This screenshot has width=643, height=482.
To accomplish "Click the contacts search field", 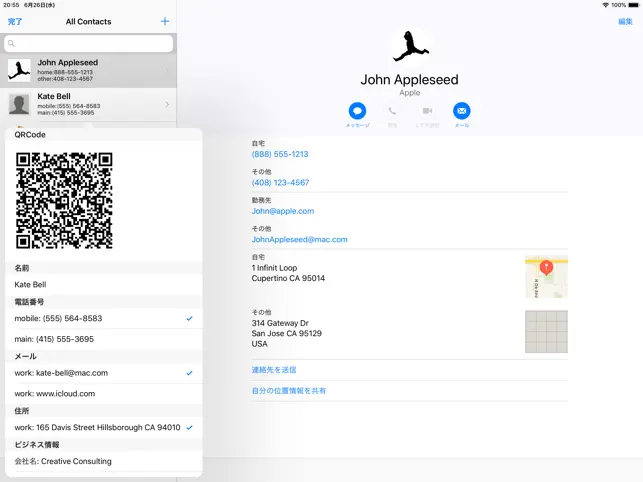I will point(89,43).
